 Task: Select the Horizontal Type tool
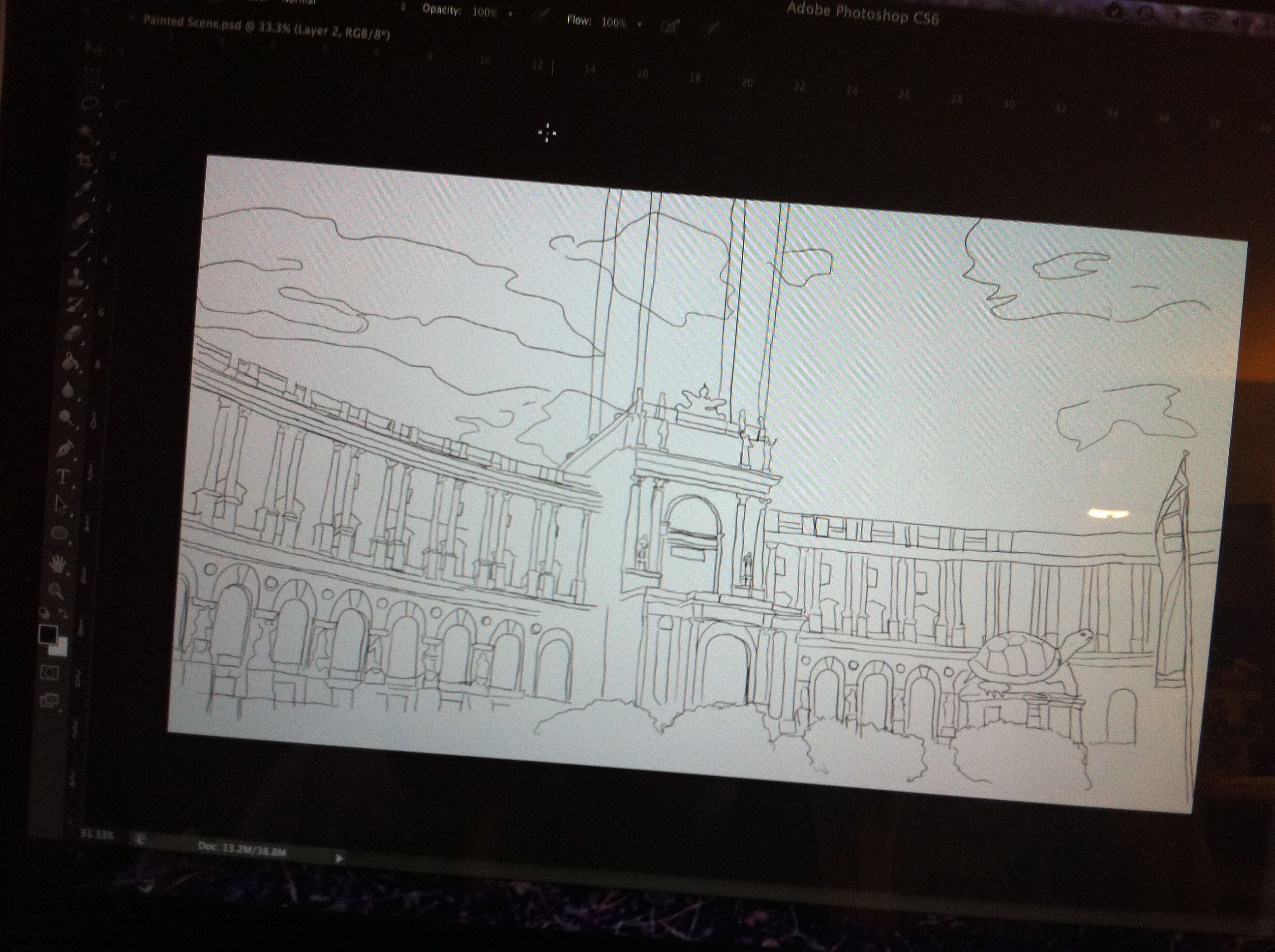[x=62, y=476]
